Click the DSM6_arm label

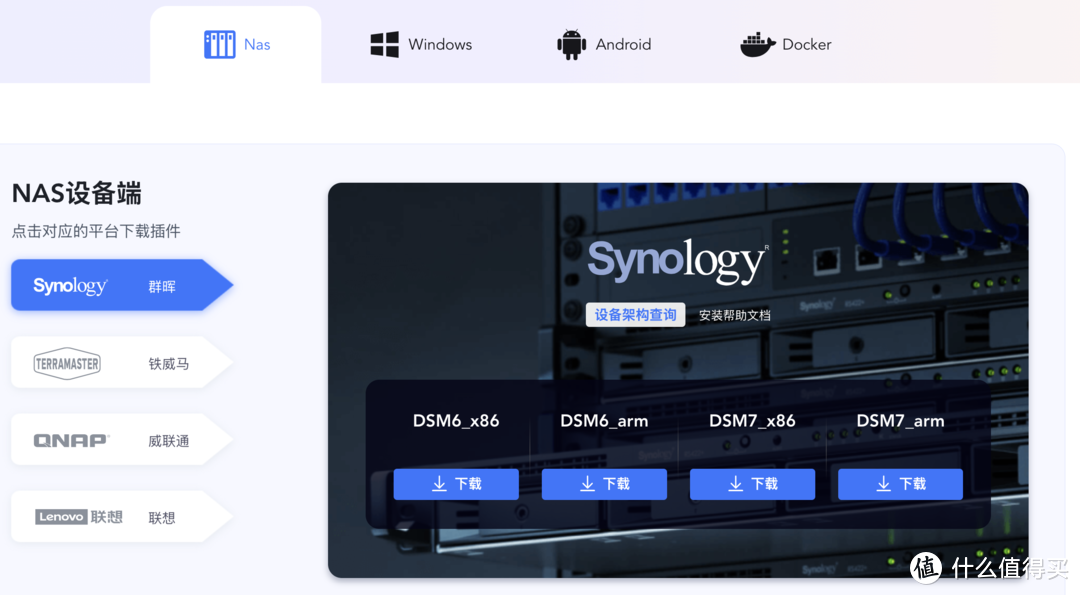pos(604,421)
